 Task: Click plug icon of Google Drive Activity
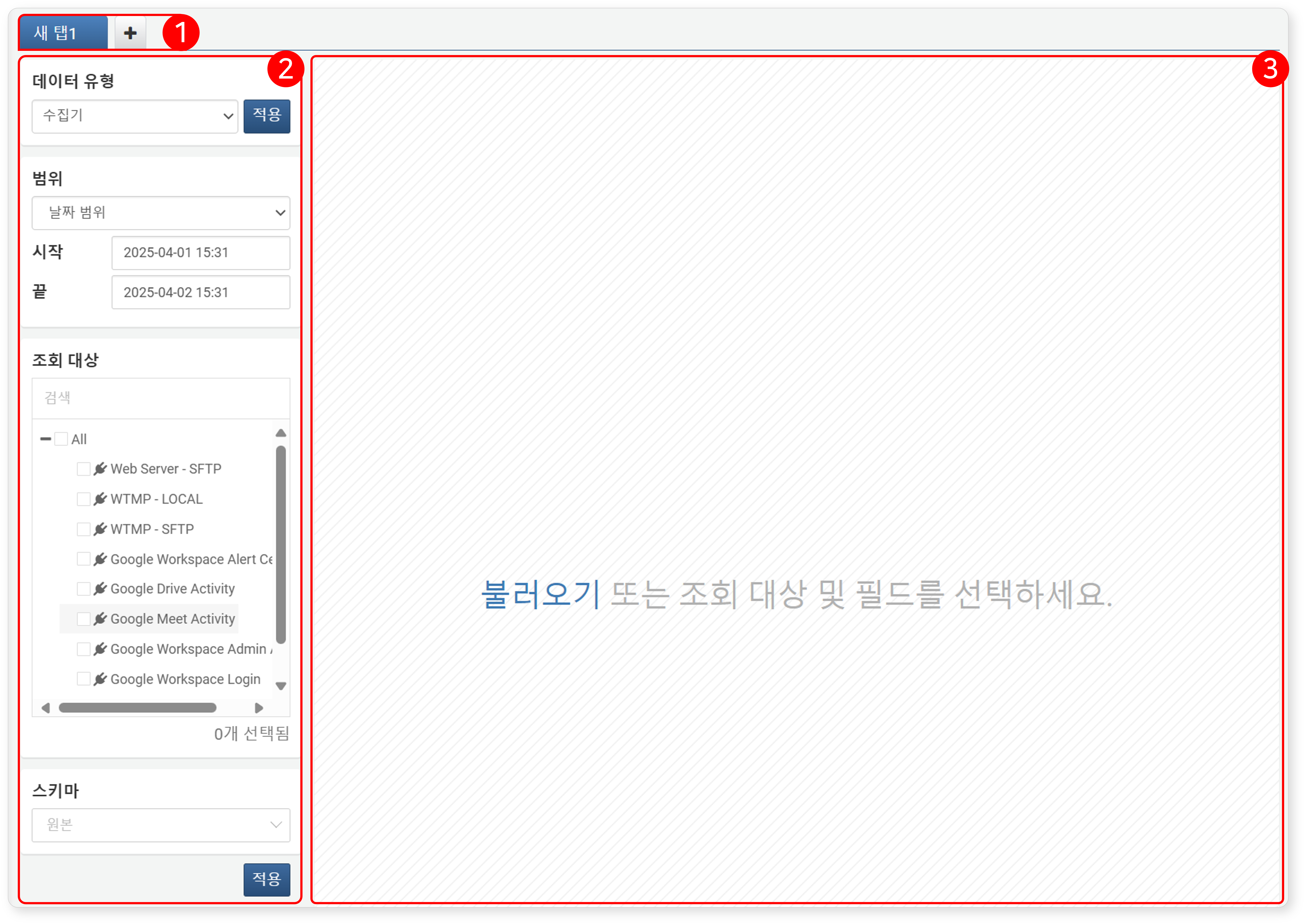click(100, 589)
